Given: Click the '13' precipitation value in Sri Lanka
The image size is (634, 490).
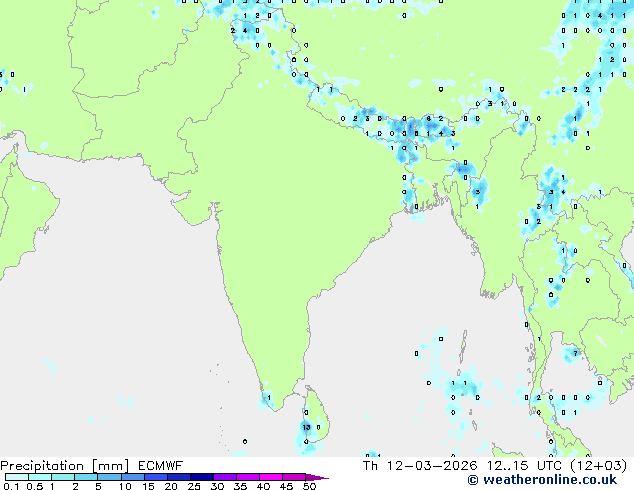Looking at the screenshot, I should click(x=306, y=427).
